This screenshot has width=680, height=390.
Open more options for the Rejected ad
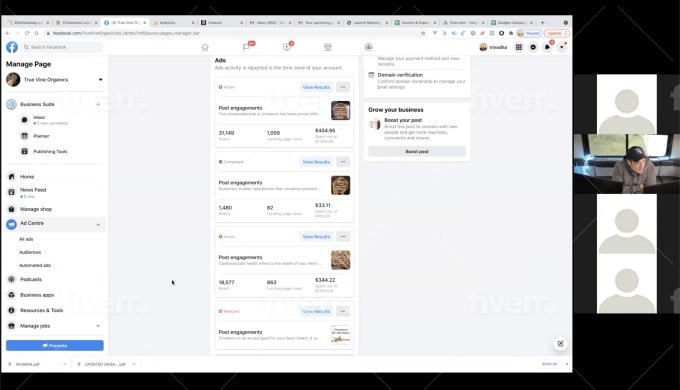[x=343, y=311]
